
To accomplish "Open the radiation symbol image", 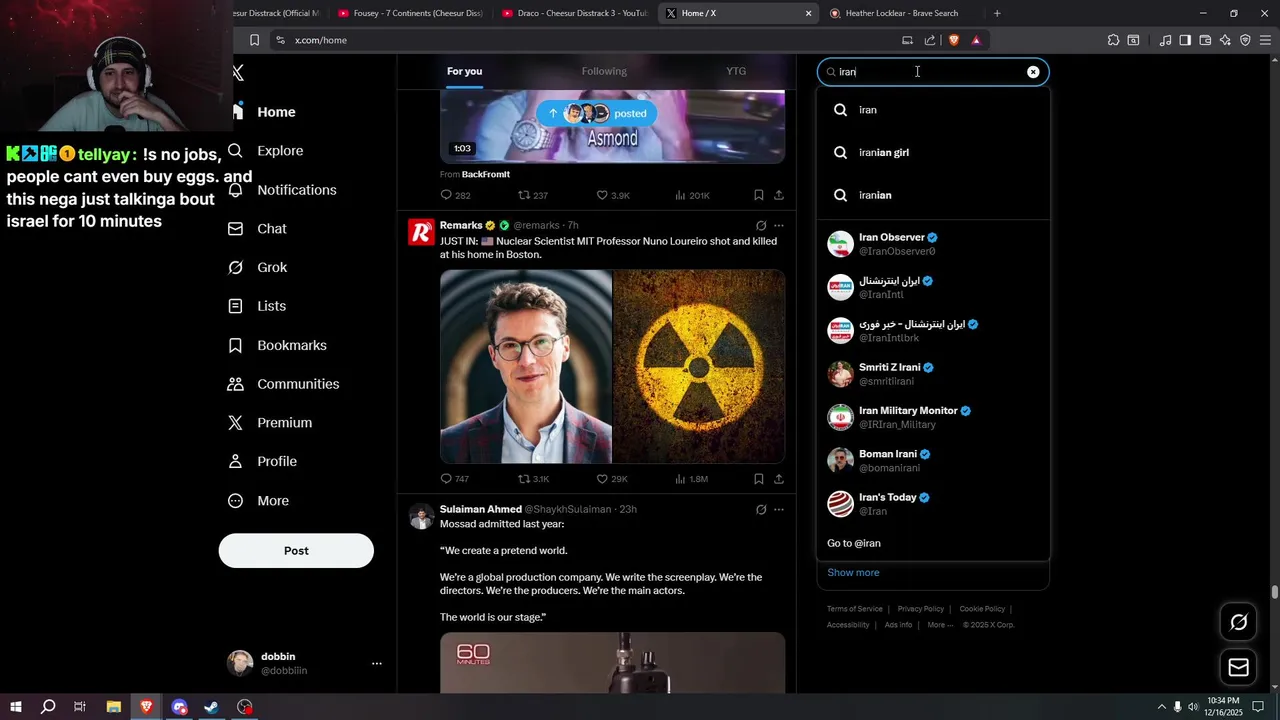I will (x=699, y=366).
